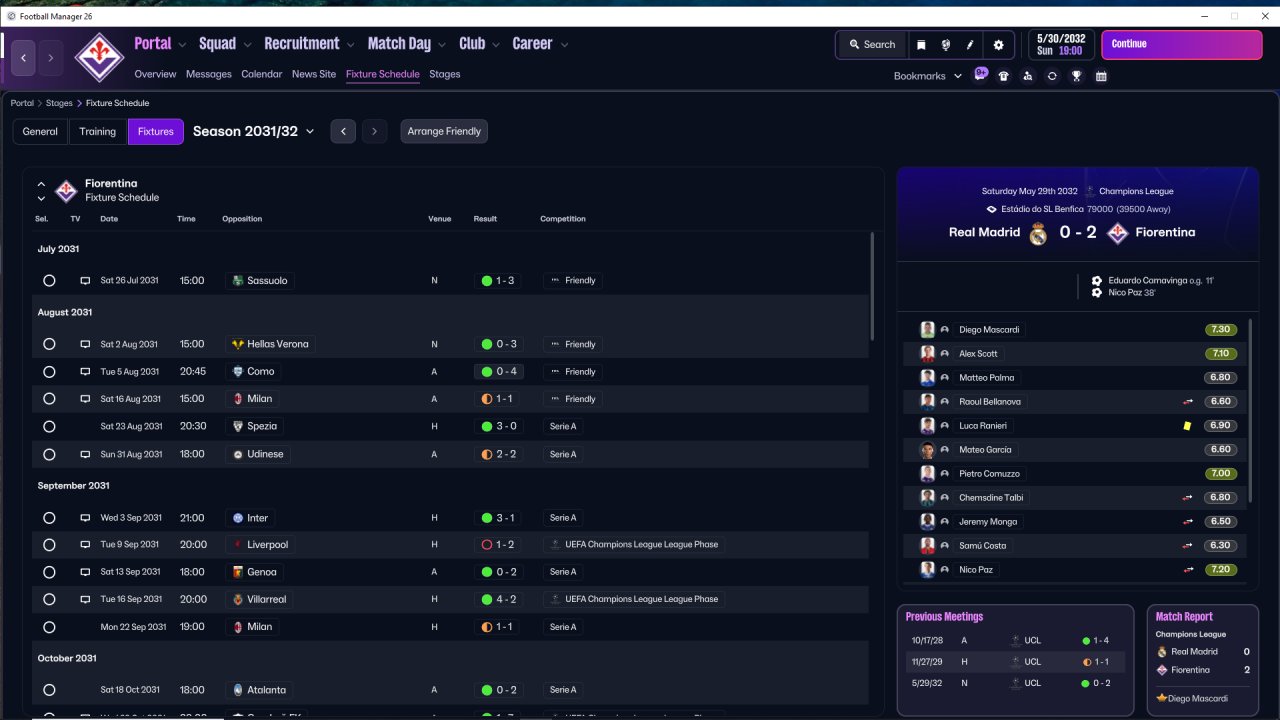Click the Search button

point(872,45)
